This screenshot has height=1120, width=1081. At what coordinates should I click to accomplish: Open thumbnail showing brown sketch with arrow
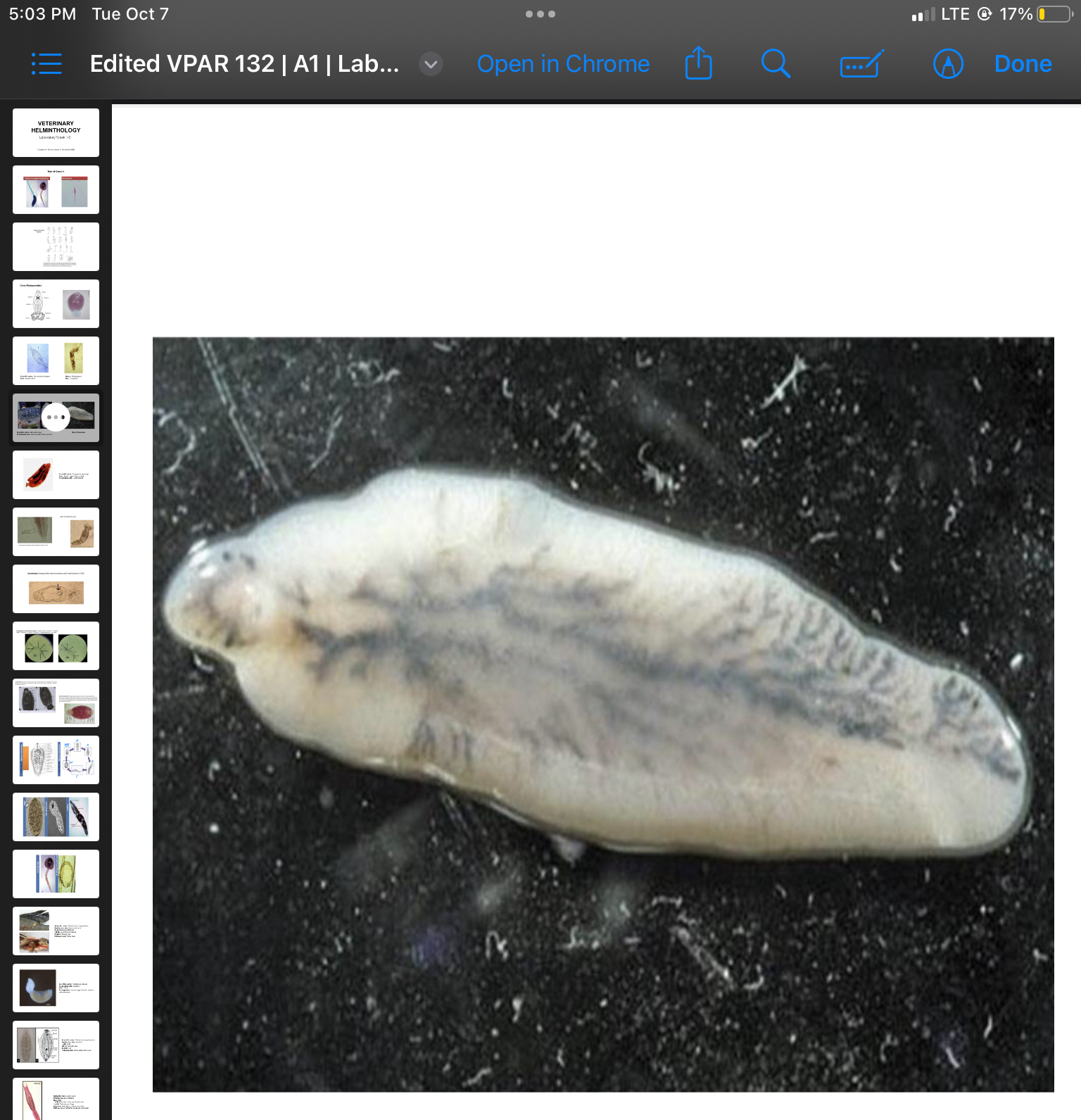[x=56, y=589]
